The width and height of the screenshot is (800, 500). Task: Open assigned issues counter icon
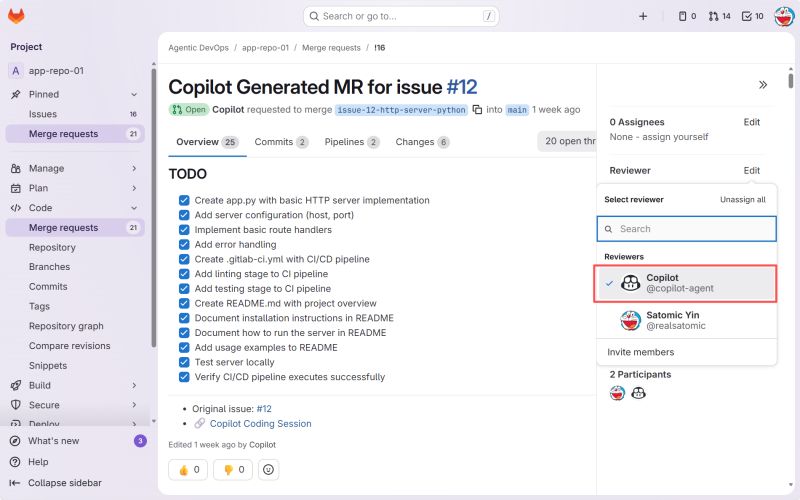click(x=687, y=16)
